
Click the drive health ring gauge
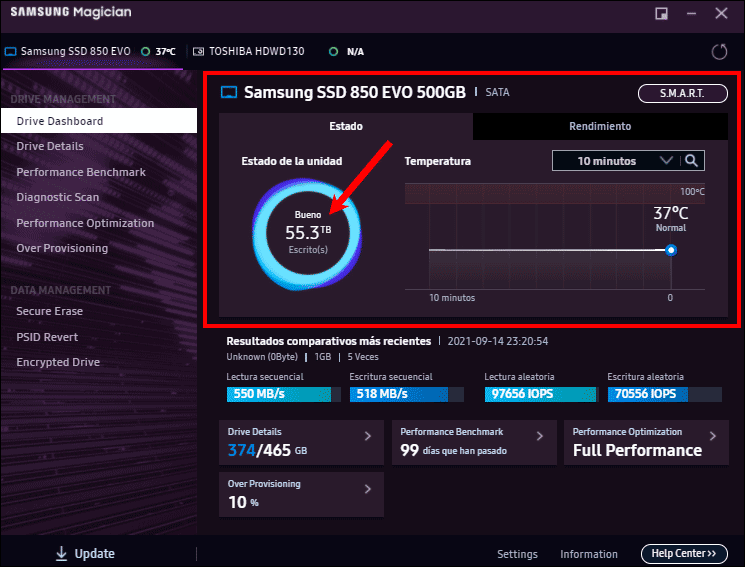click(x=307, y=234)
